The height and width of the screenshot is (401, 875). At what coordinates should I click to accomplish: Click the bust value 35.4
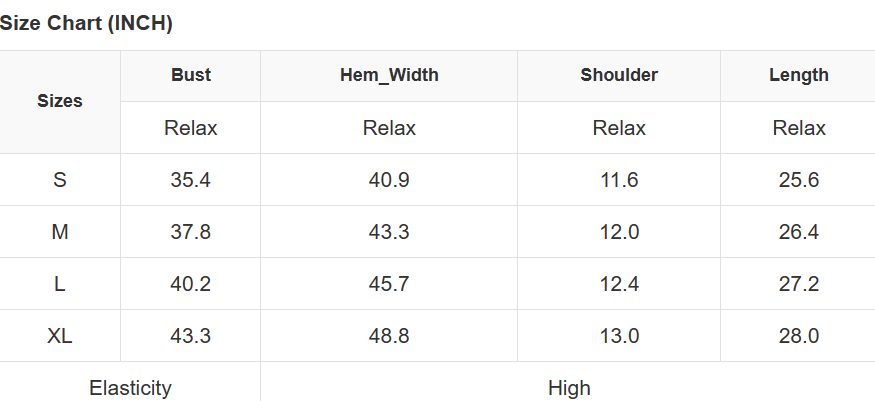click(191, 180)
